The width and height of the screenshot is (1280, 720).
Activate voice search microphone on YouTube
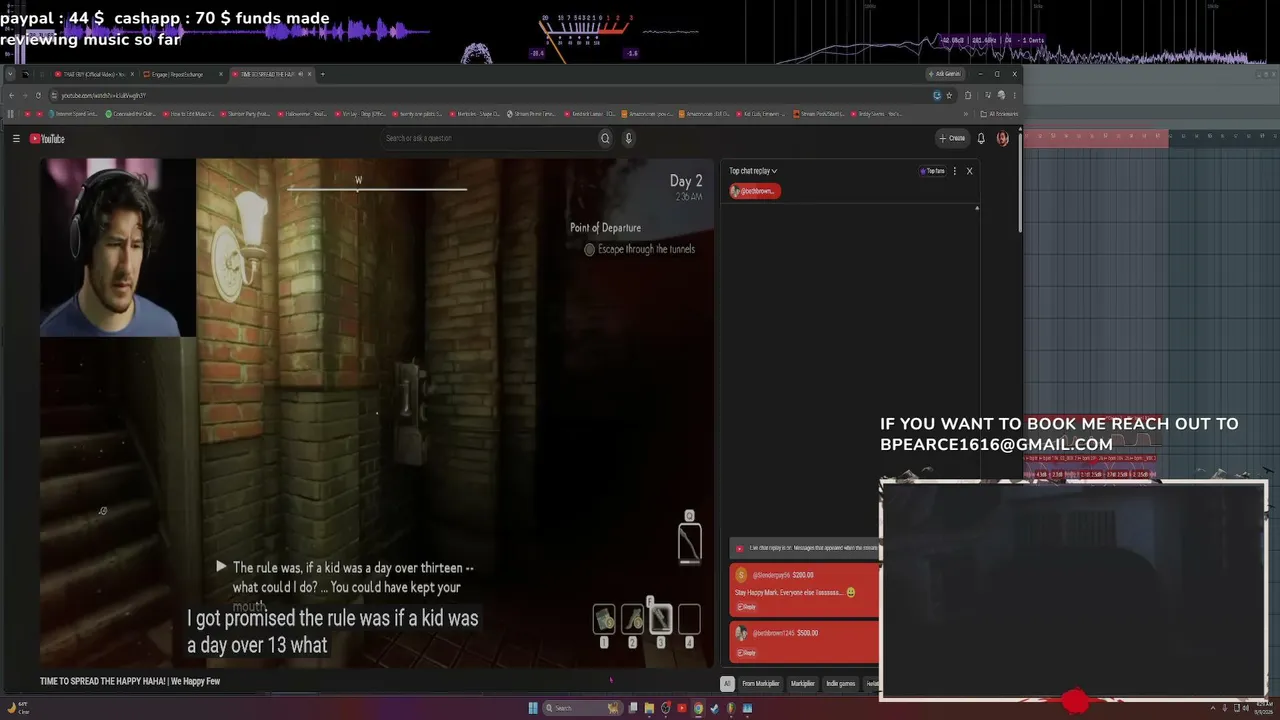point(628,138)
